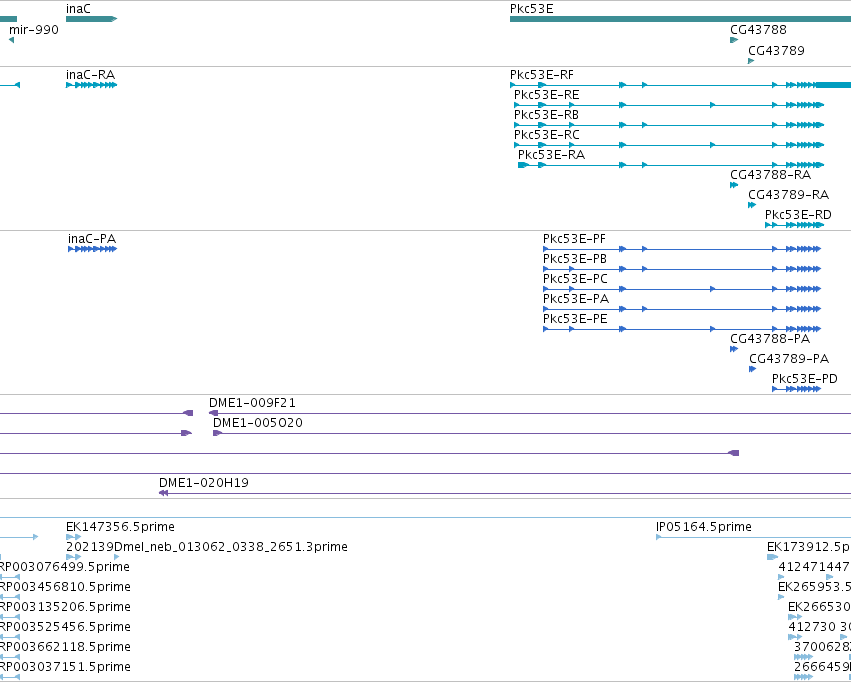Click the 202139Dmel_neb_013062_0338_2651.3prime label

click(207, 546)
